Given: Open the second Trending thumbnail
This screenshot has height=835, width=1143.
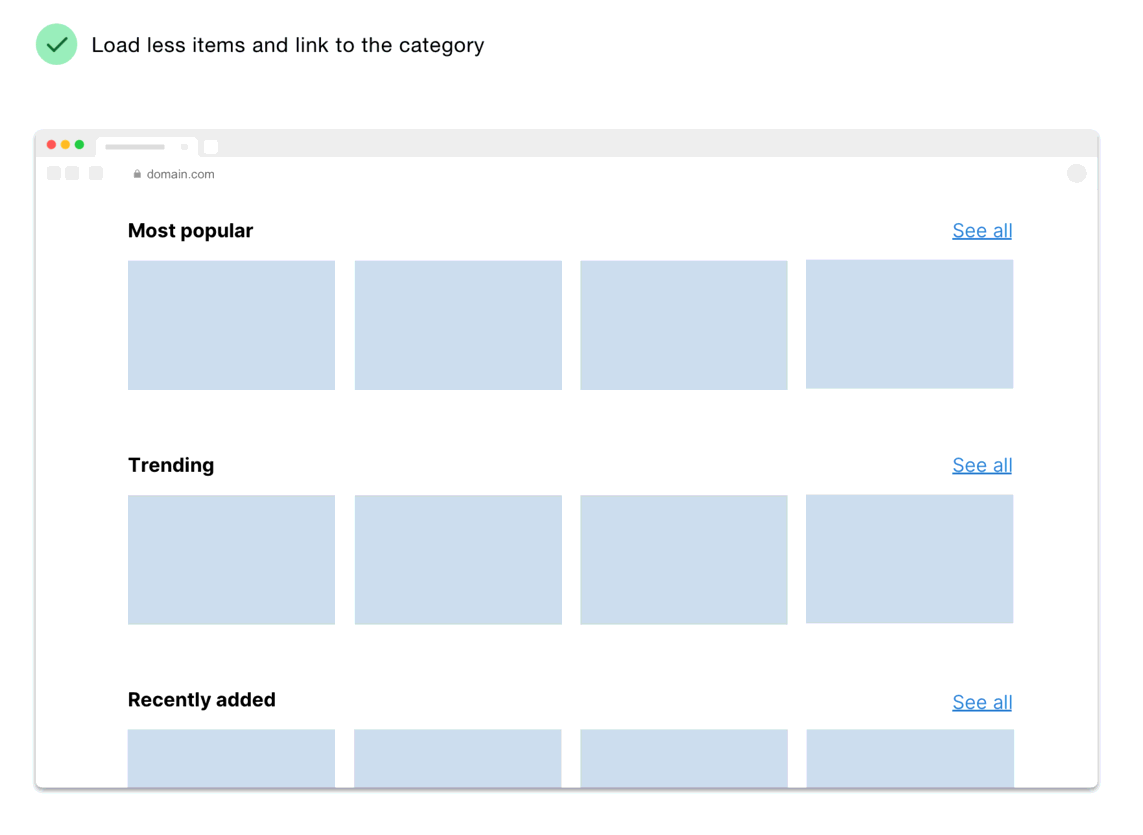Looking at the screenshot, I should click(x=458, y=559).
